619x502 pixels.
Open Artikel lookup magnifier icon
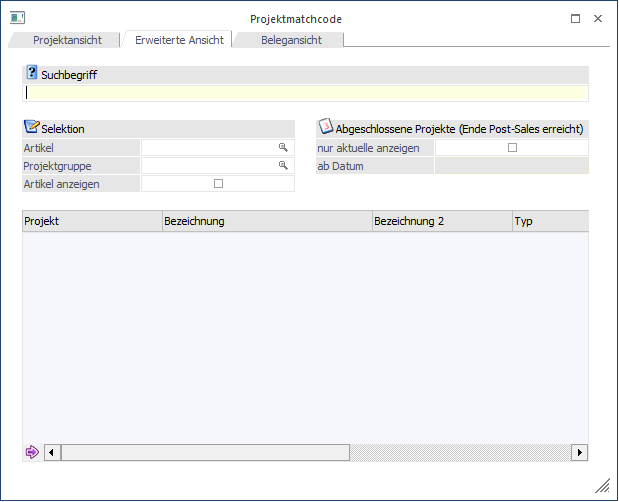coord(283,147)
